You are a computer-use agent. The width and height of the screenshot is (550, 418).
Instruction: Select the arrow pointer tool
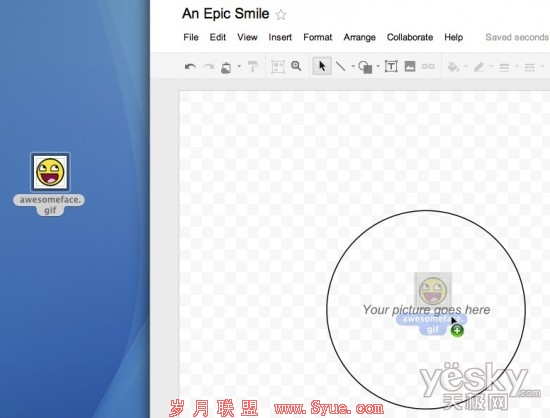coord(322,66)
